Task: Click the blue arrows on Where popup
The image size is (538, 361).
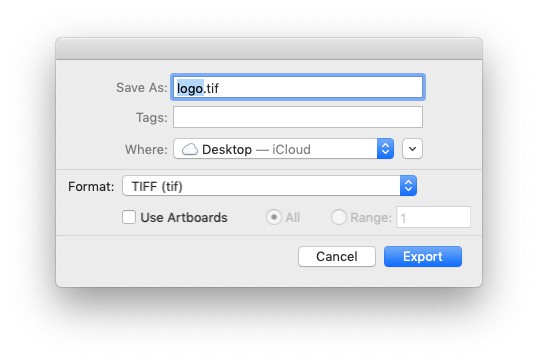Action: pyautogui.click(x=385, y=149)
